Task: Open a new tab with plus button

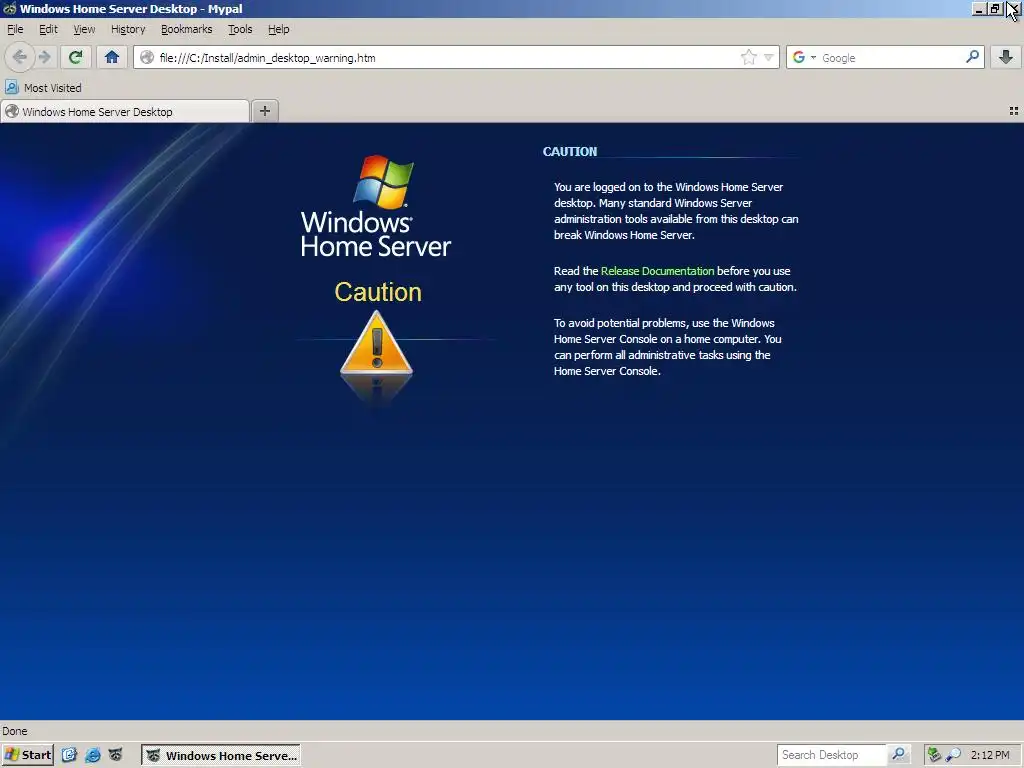Action: click(x=264, y=111)
